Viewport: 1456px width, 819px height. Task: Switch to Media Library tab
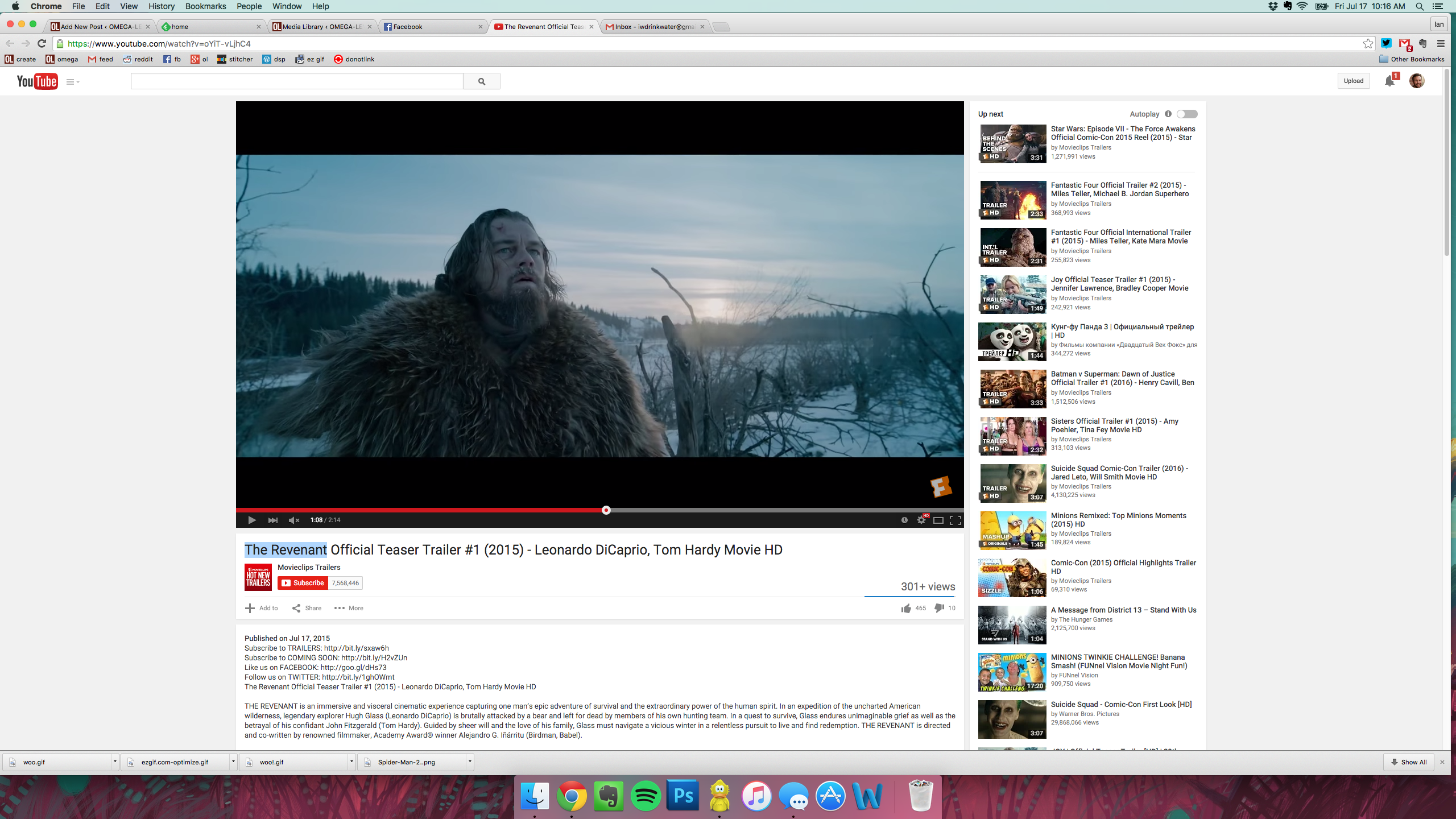(321, 27)
